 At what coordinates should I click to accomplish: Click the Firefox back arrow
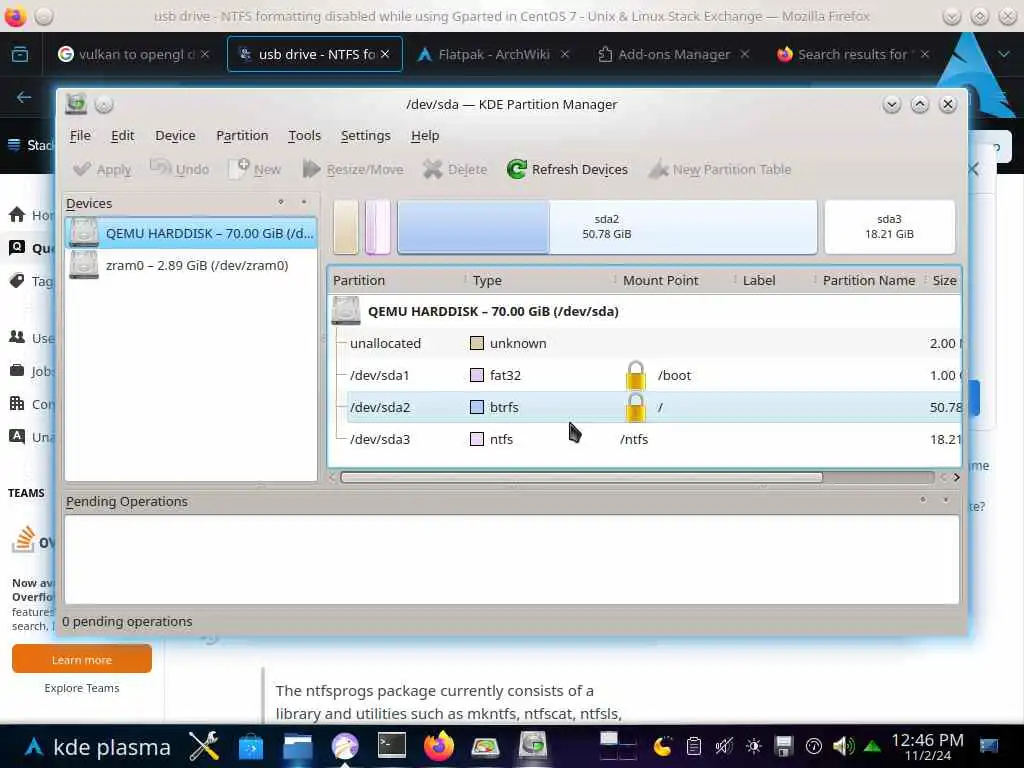tap(24, 97)
